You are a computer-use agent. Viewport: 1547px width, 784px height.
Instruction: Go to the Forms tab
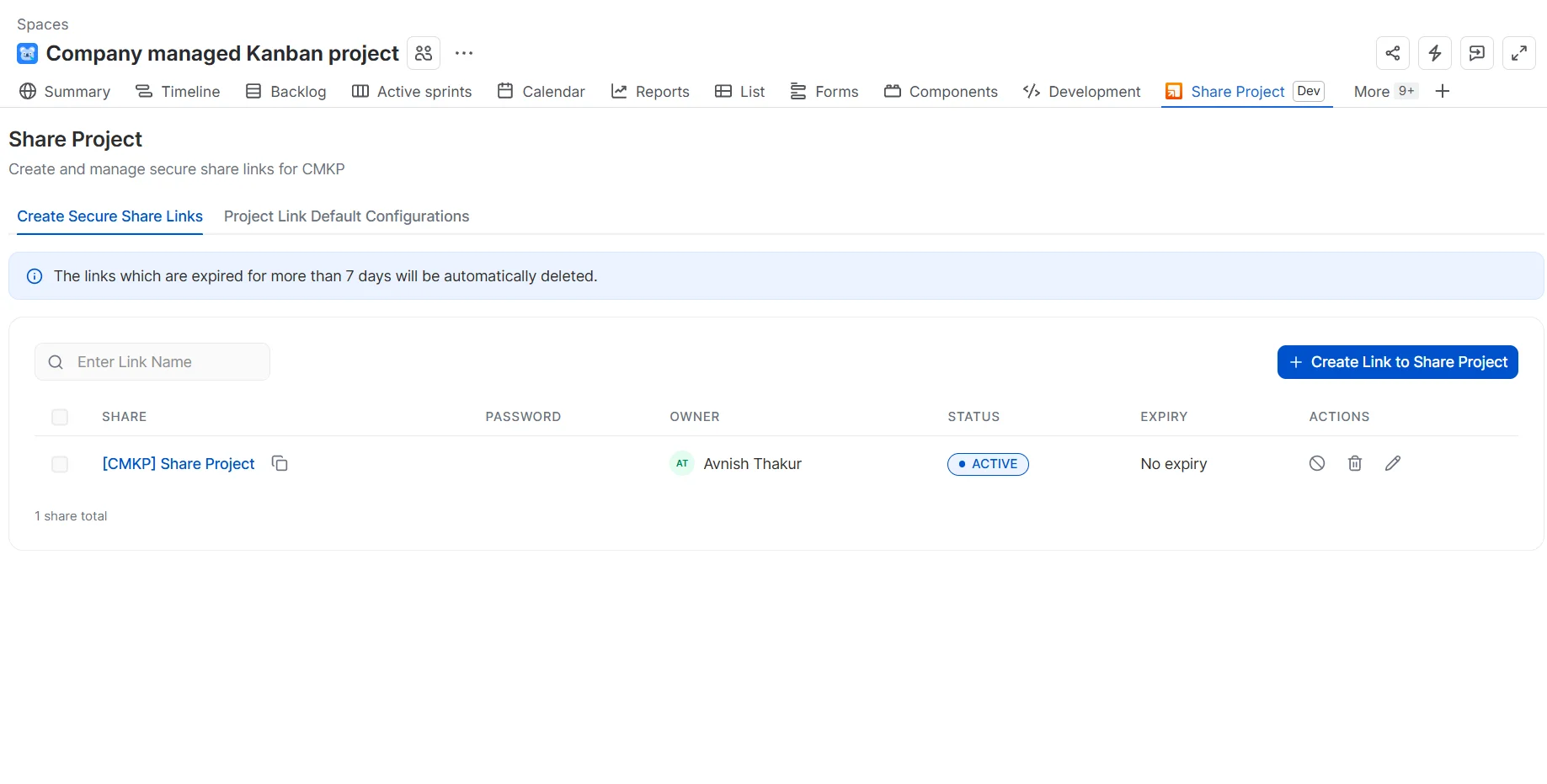pos(824,91)
